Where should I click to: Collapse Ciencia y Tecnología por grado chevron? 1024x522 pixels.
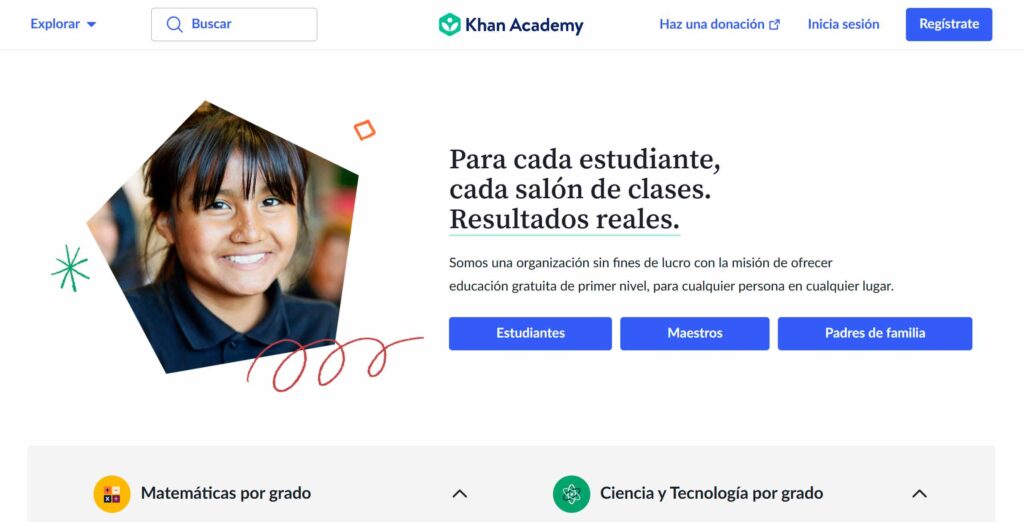click(920, 494)
